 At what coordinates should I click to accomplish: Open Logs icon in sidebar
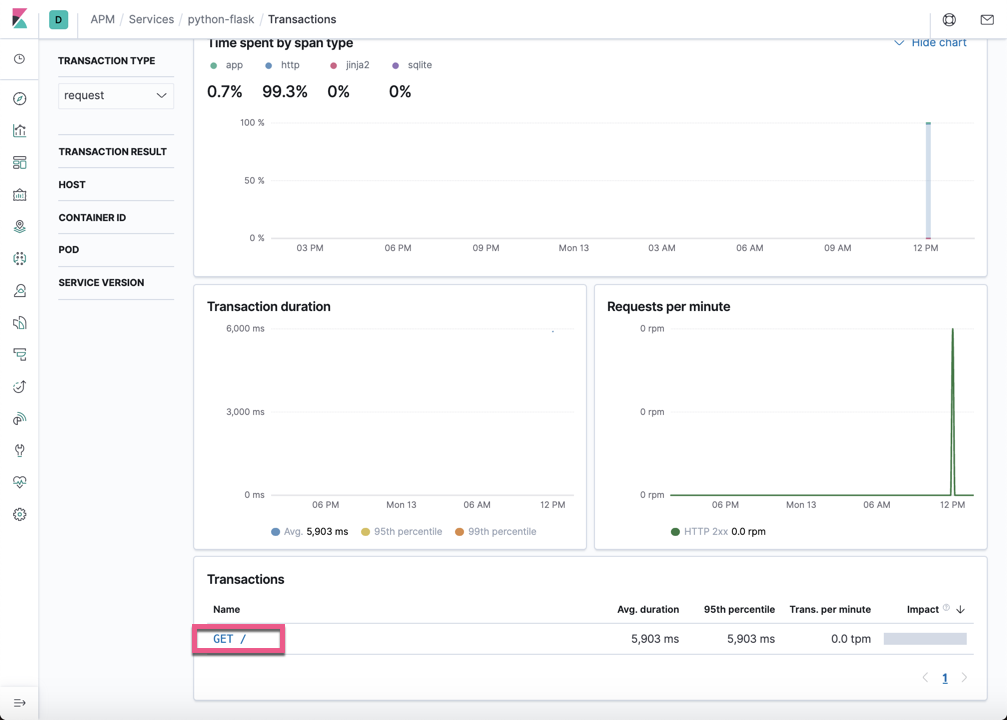click(20, 322)
